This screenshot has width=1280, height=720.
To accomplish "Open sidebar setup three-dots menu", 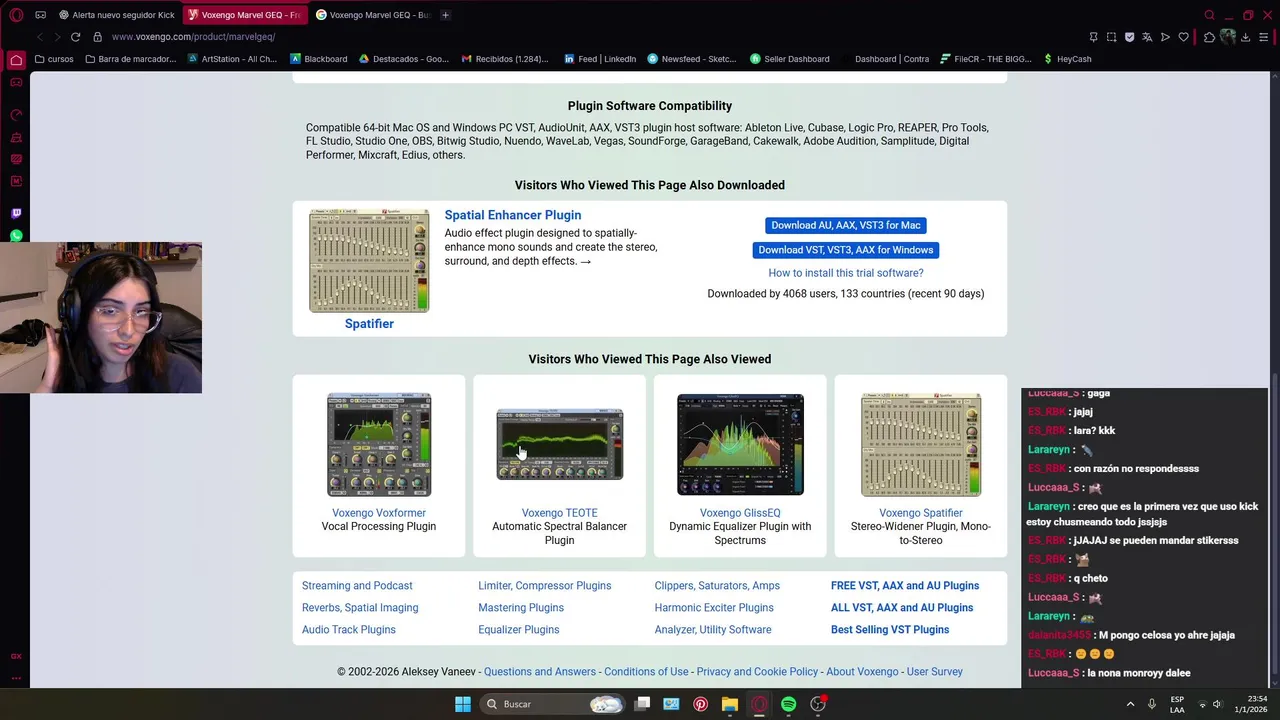I will (x=16, y=678).
